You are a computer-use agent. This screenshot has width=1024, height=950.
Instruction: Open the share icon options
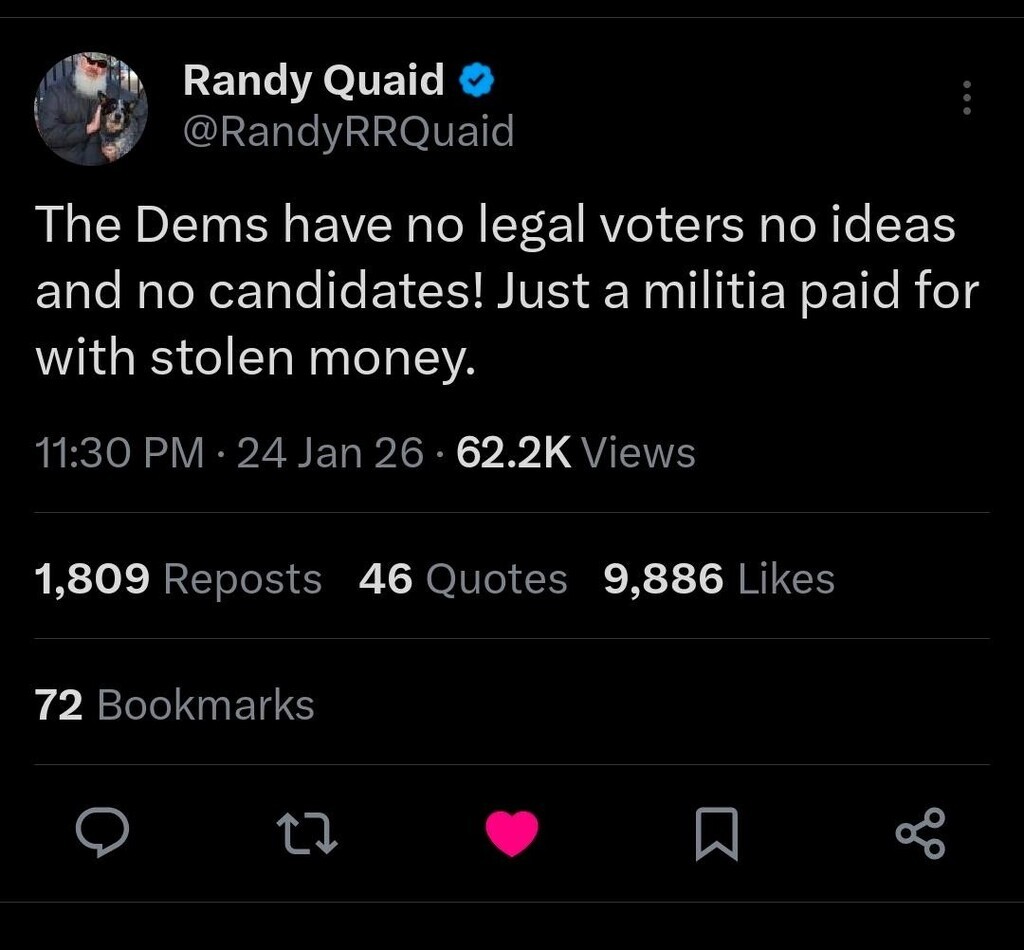click(920, 834)
